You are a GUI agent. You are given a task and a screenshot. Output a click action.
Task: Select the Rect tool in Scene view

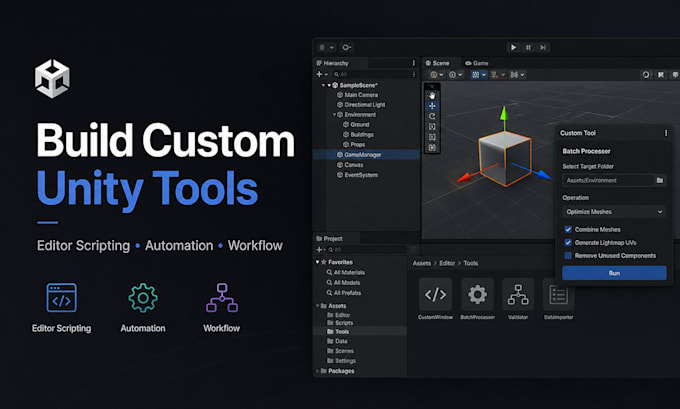click(x=432, y=137)
